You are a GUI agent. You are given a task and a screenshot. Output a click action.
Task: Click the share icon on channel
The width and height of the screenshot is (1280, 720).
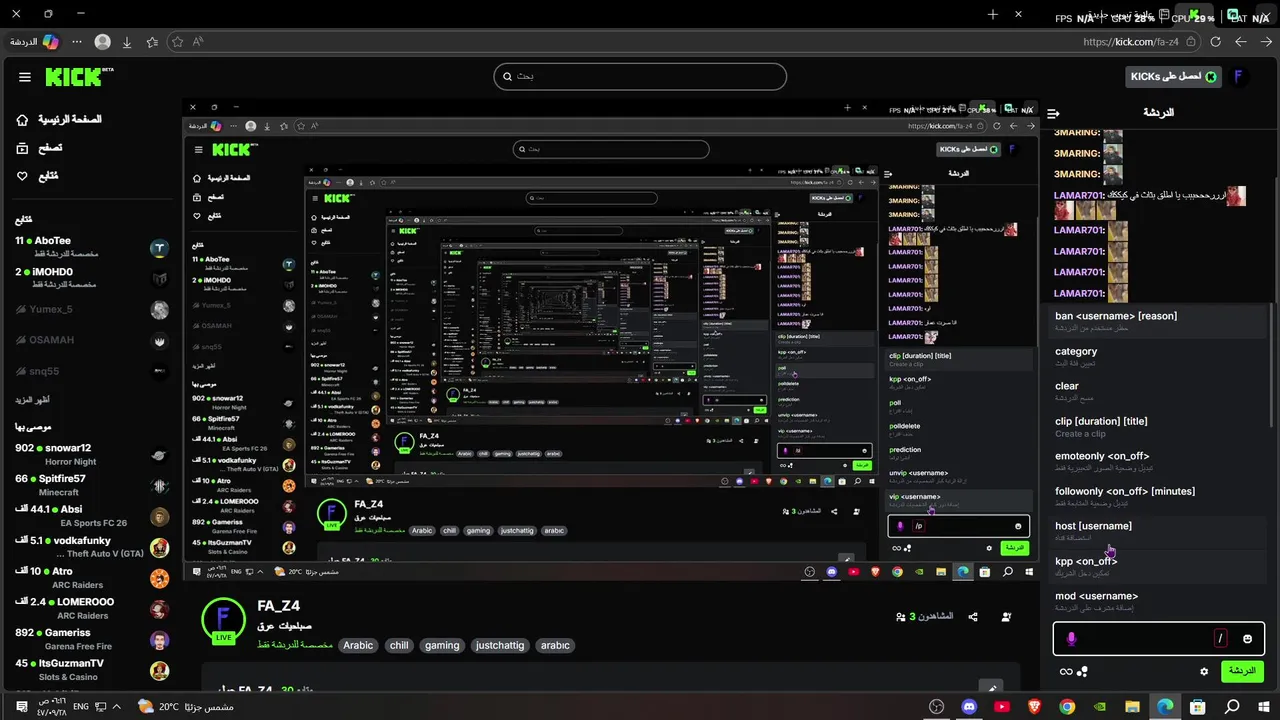(x=973, y=617)
